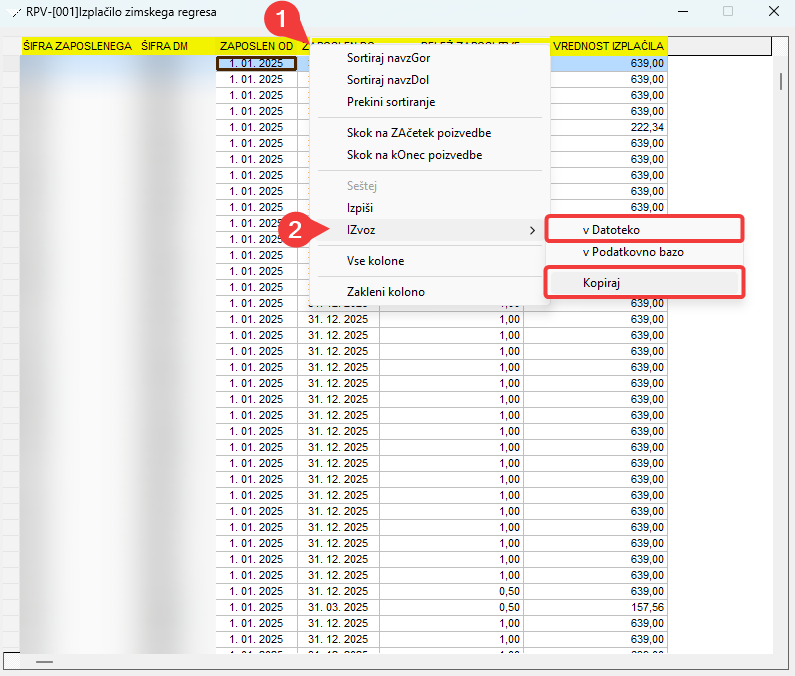
Task: Click the 31. 03. 2025 date cell
Action: tap(338, 607)
